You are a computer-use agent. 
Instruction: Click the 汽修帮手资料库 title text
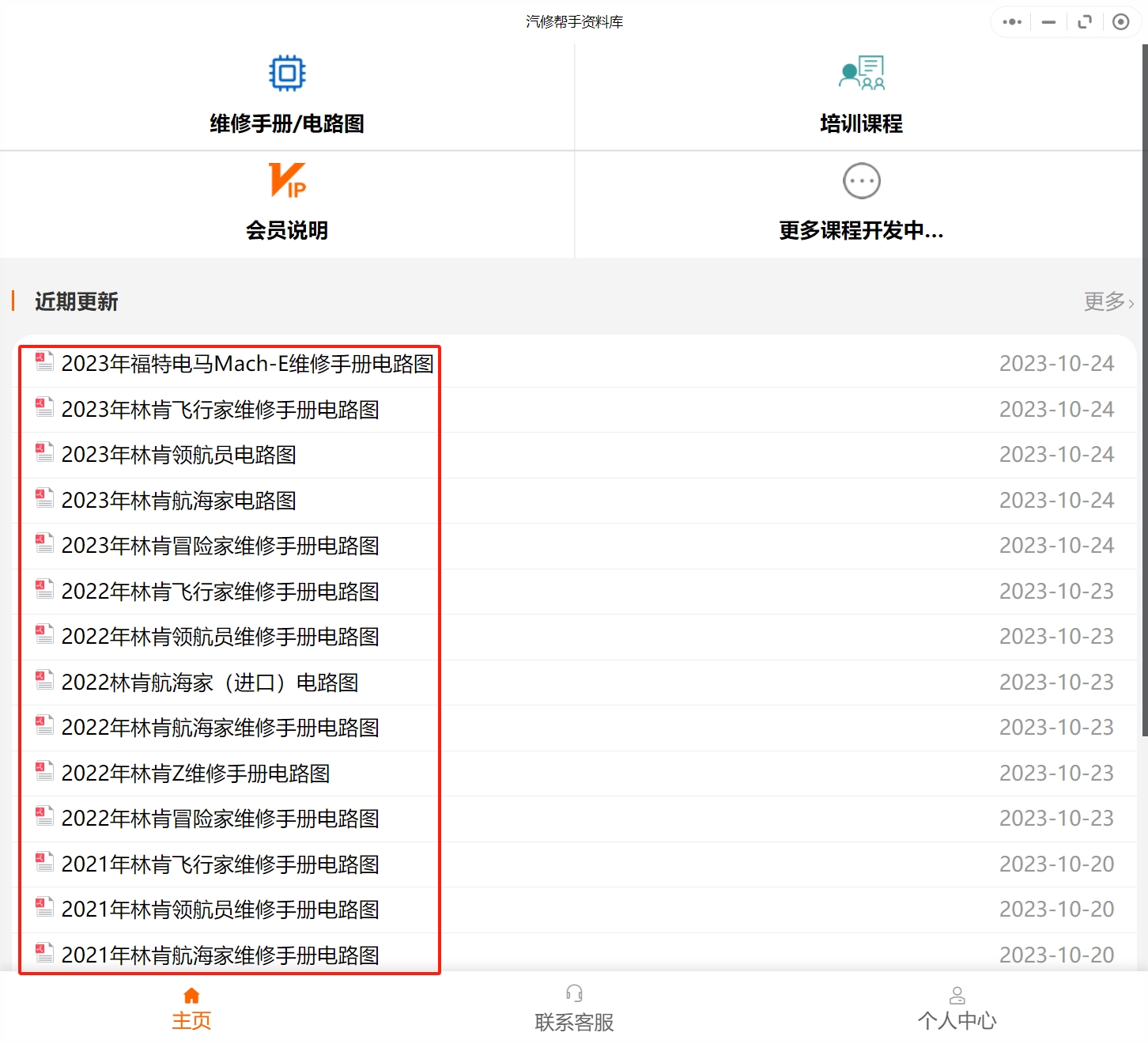point(572,21)
